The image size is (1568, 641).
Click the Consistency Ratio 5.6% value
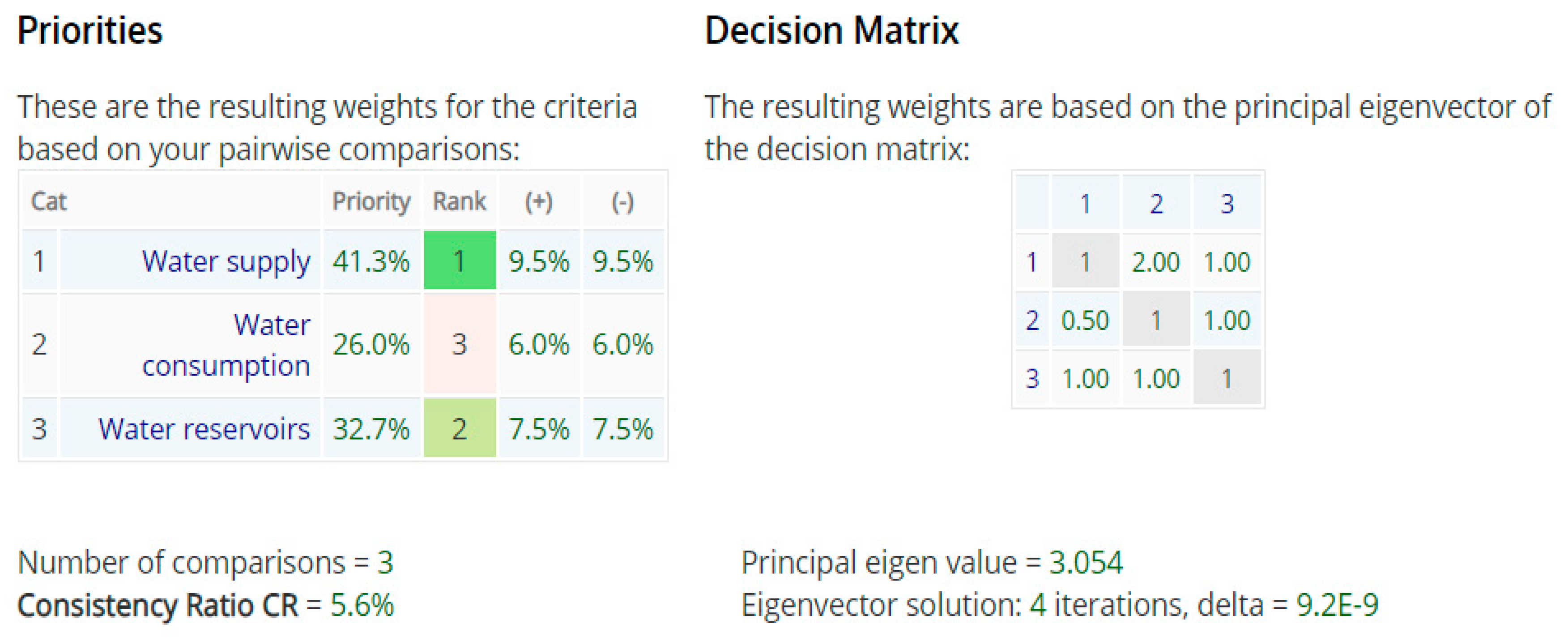pyautogui.click(x=362, y=605)
